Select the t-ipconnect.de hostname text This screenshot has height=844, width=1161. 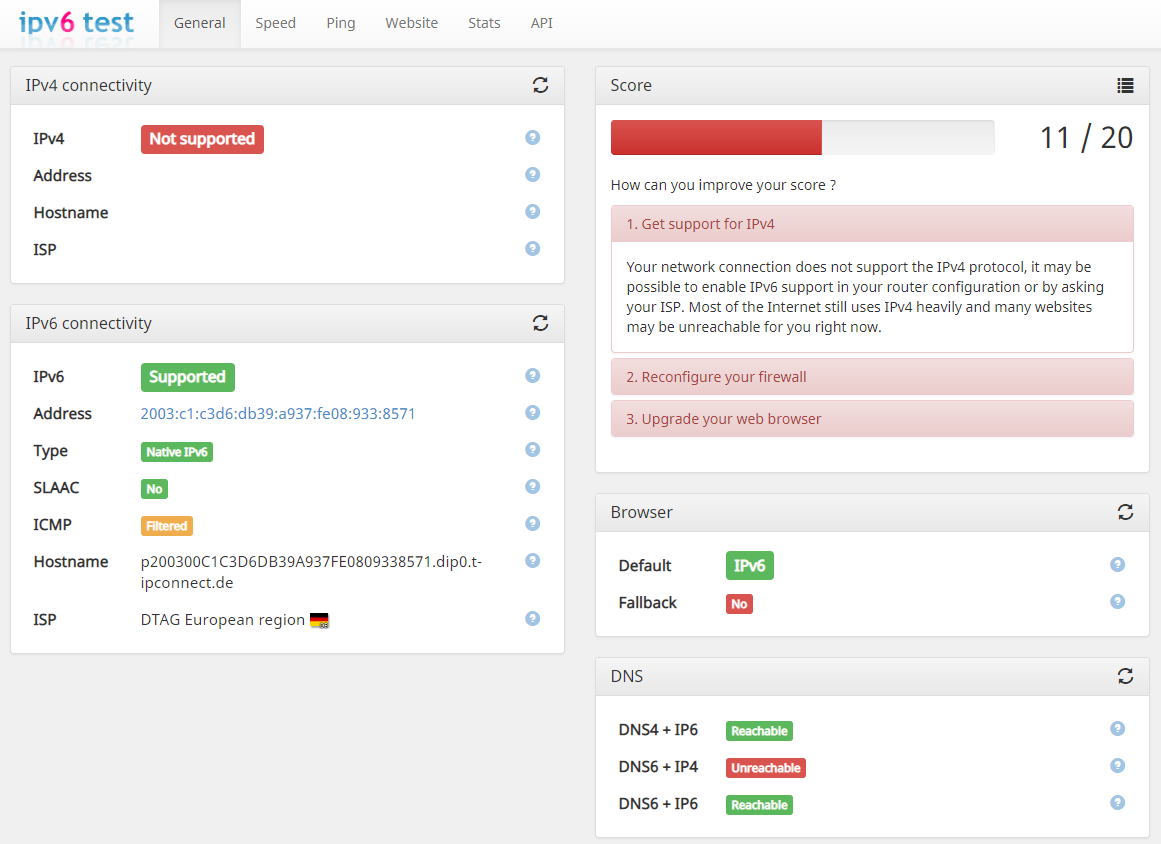(311, 572)
